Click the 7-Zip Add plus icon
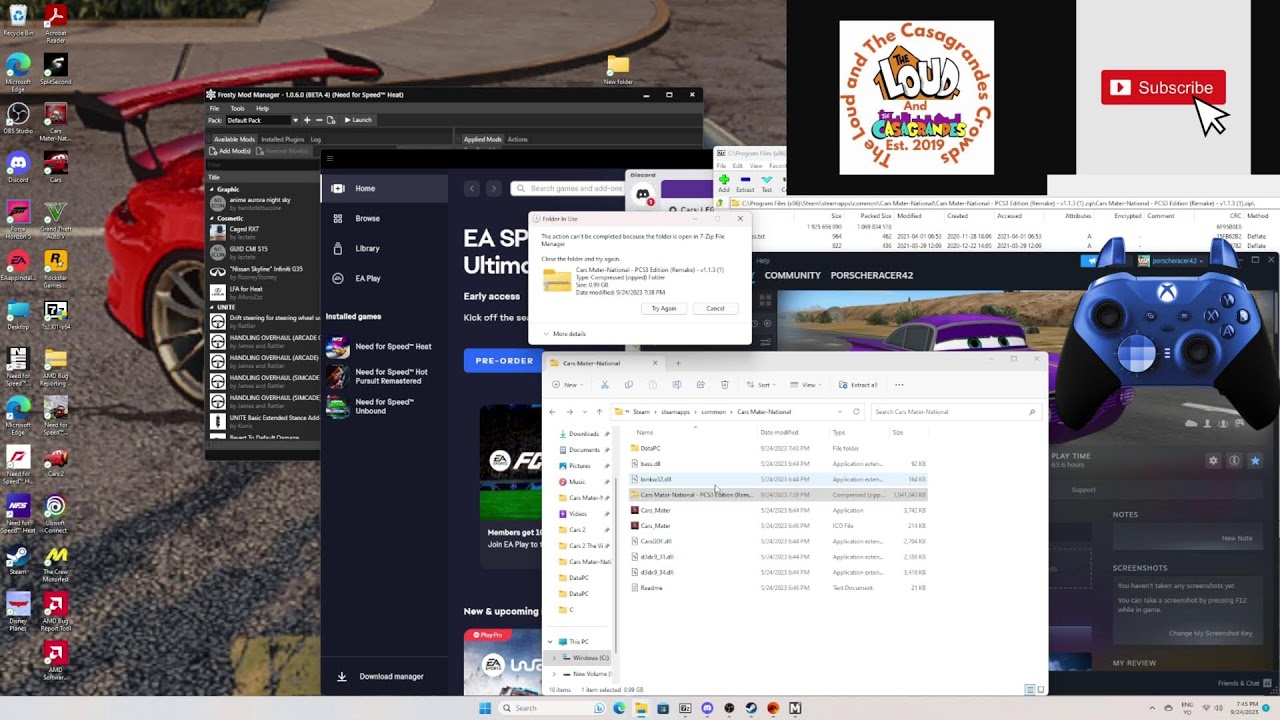 (x=723, y=180)
